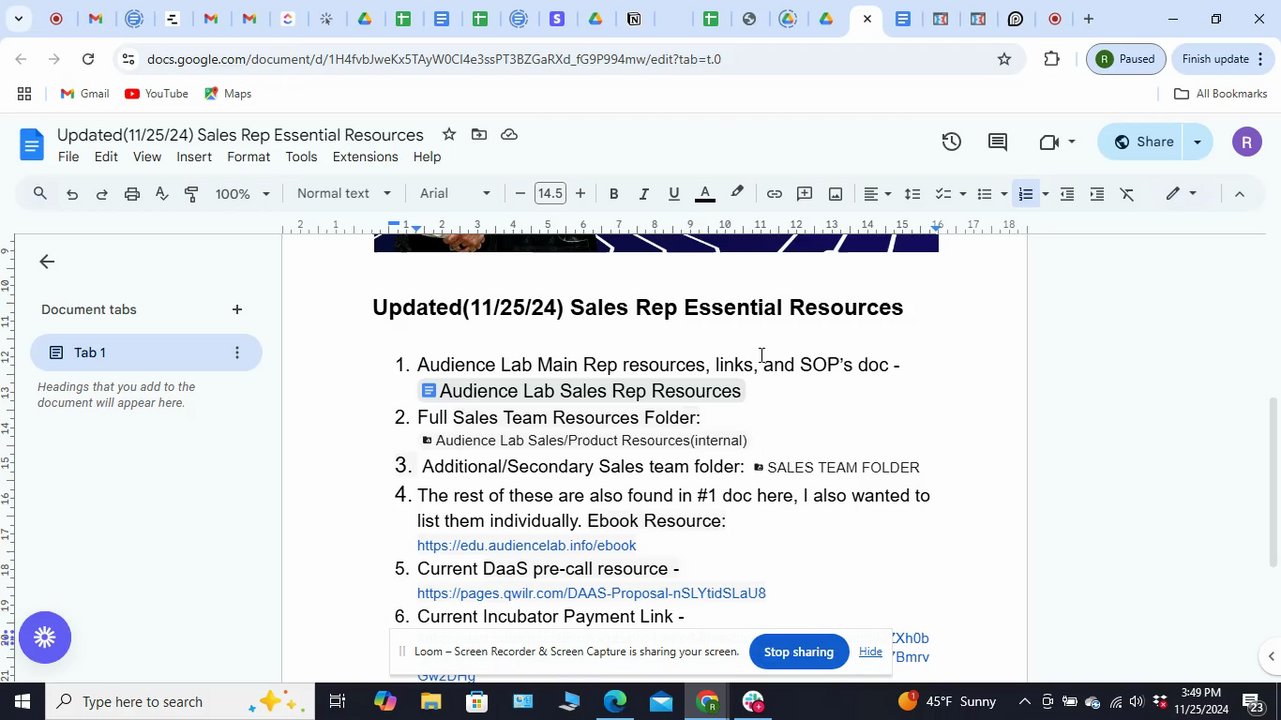
Task: Add a new document tab
Action: coord(237,310)
